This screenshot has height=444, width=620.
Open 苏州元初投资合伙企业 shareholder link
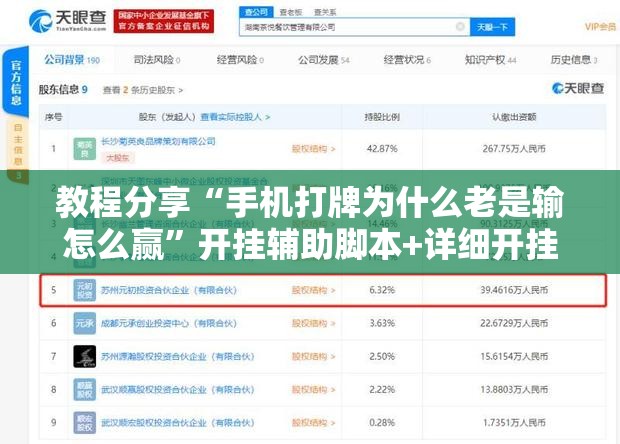169,290
